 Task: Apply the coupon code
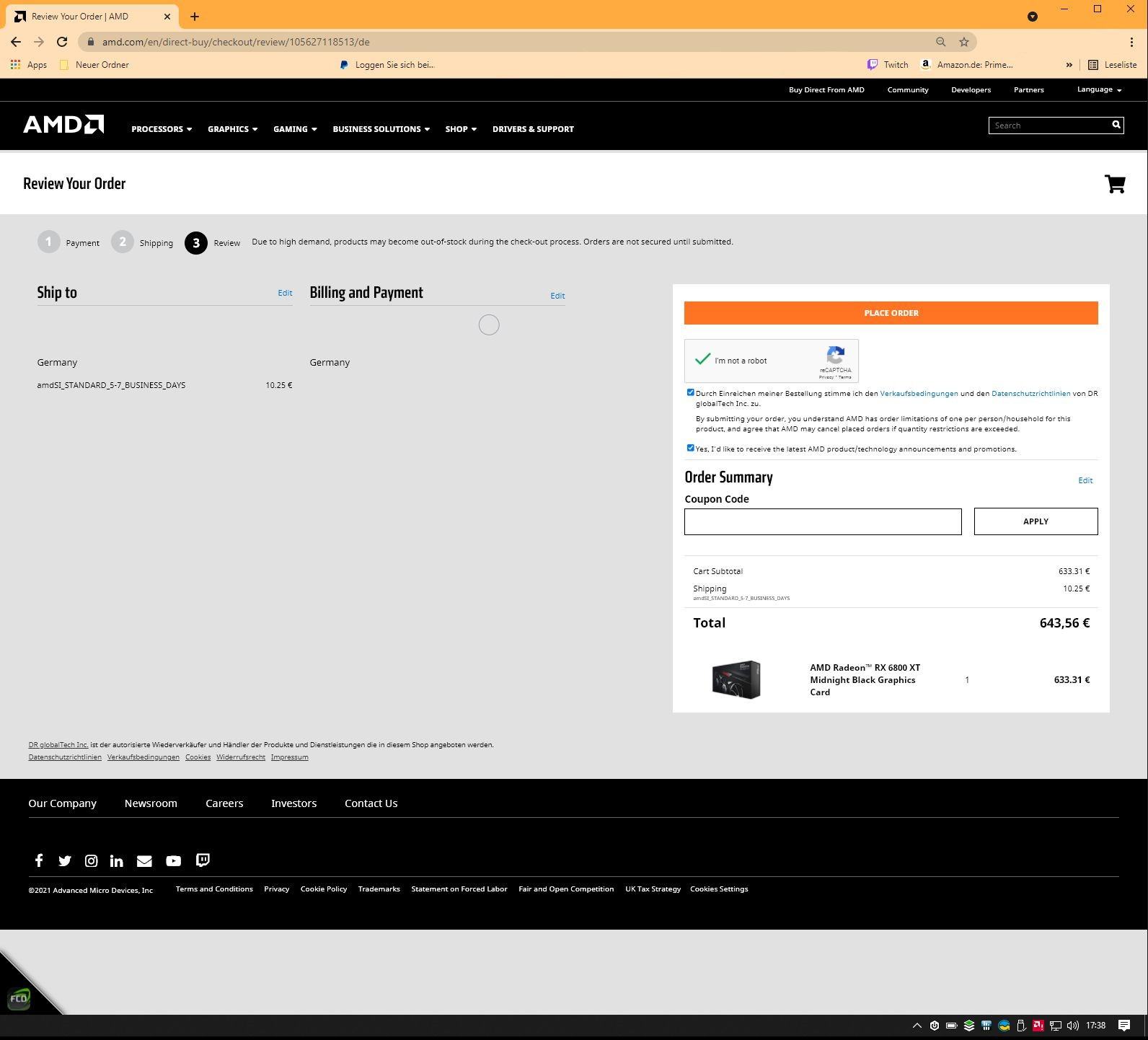[1036, 521]
